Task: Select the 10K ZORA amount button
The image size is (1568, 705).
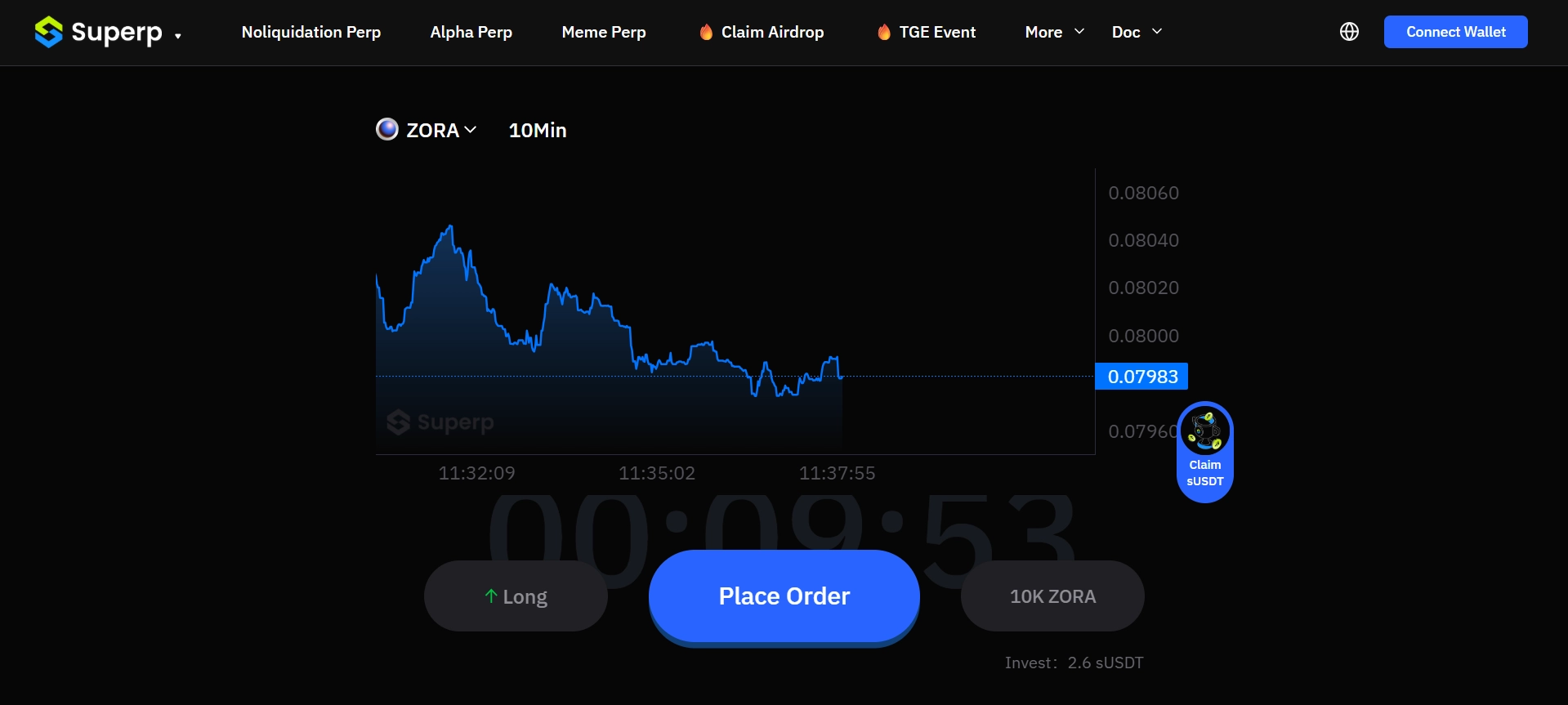Action: click(x=1052, y=596)
